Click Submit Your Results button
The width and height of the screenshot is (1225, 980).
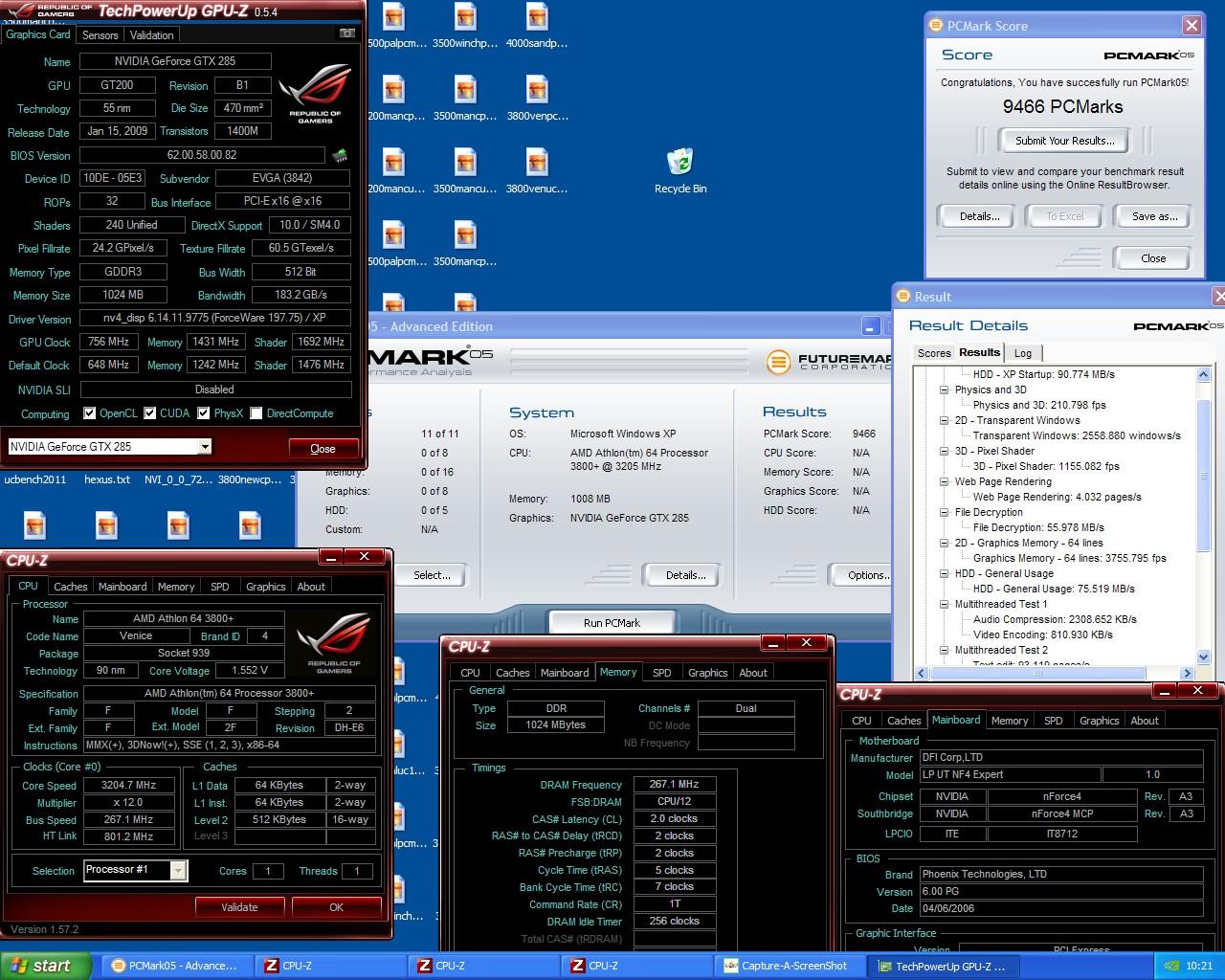pyautogui.click(x=1064, y=141)
